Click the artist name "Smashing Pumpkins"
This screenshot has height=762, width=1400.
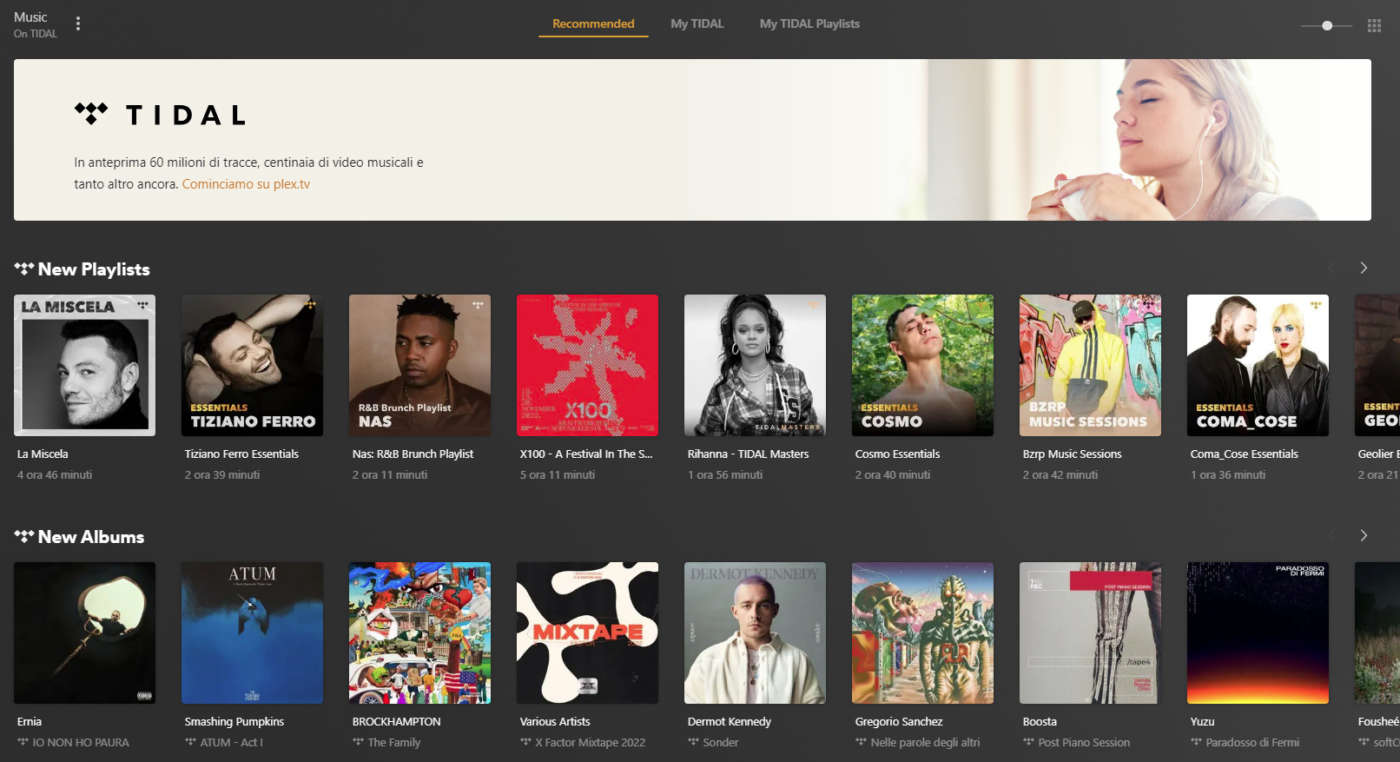pyautogui.click(x=235, y=721)
